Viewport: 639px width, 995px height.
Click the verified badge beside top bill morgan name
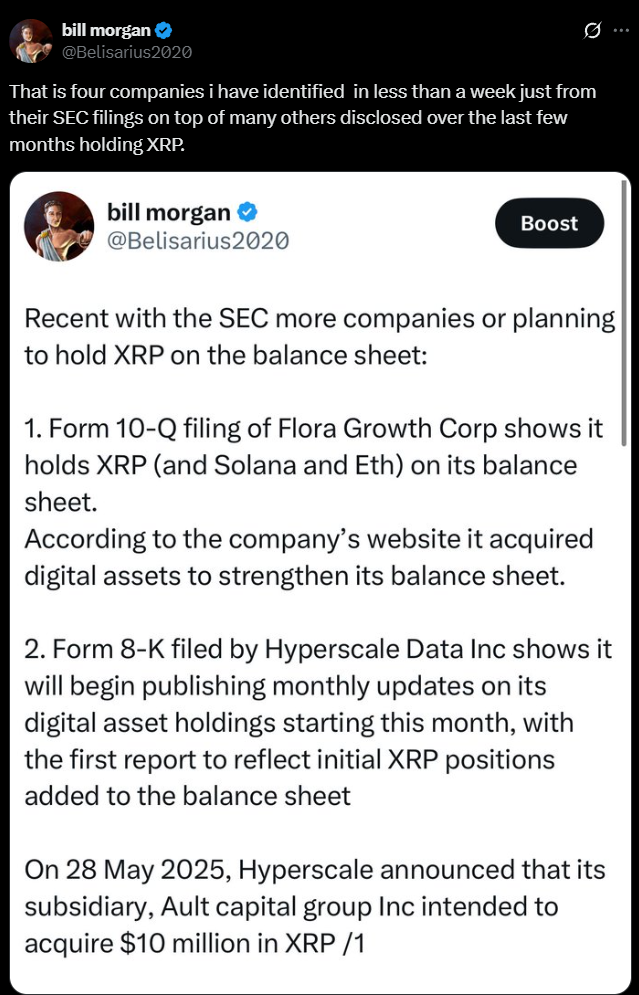[163, 29]
